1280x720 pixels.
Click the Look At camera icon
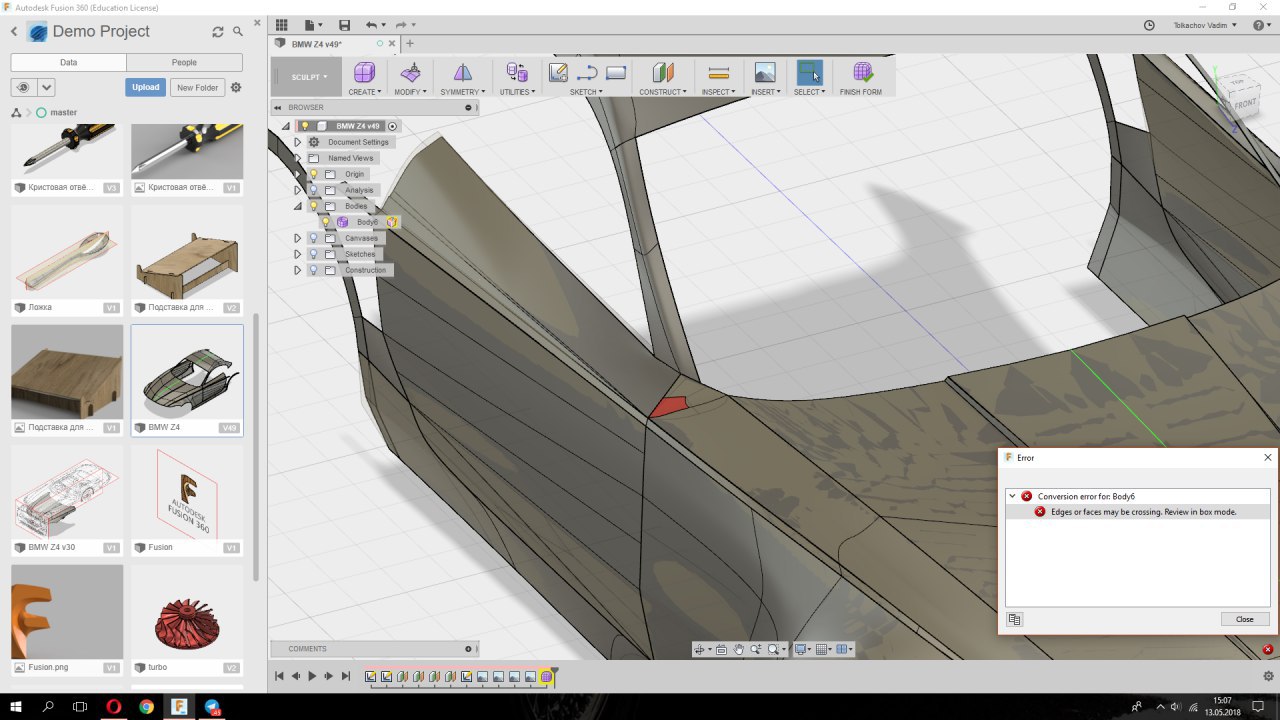[721, 649]
